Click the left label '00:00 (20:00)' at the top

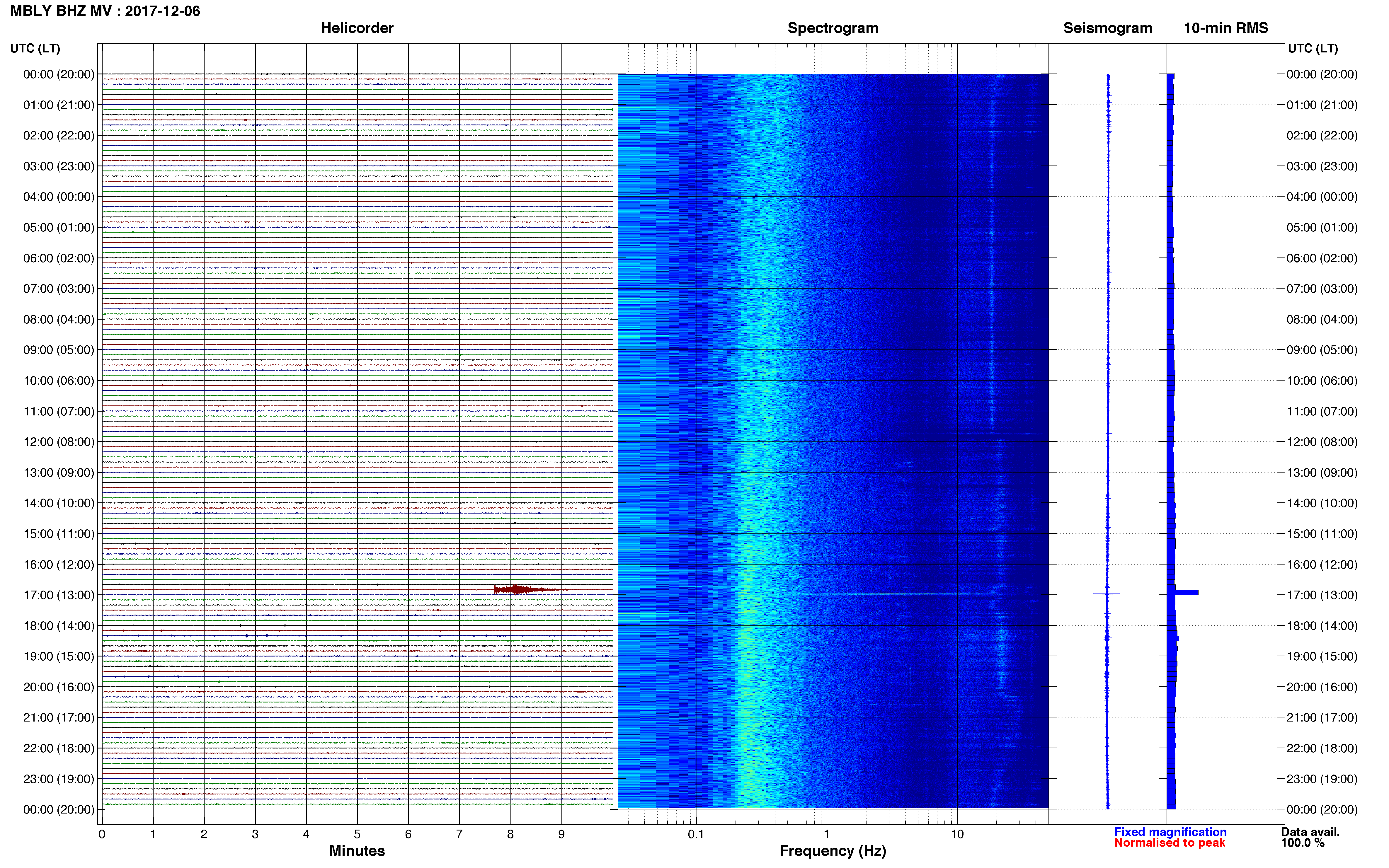59,74
